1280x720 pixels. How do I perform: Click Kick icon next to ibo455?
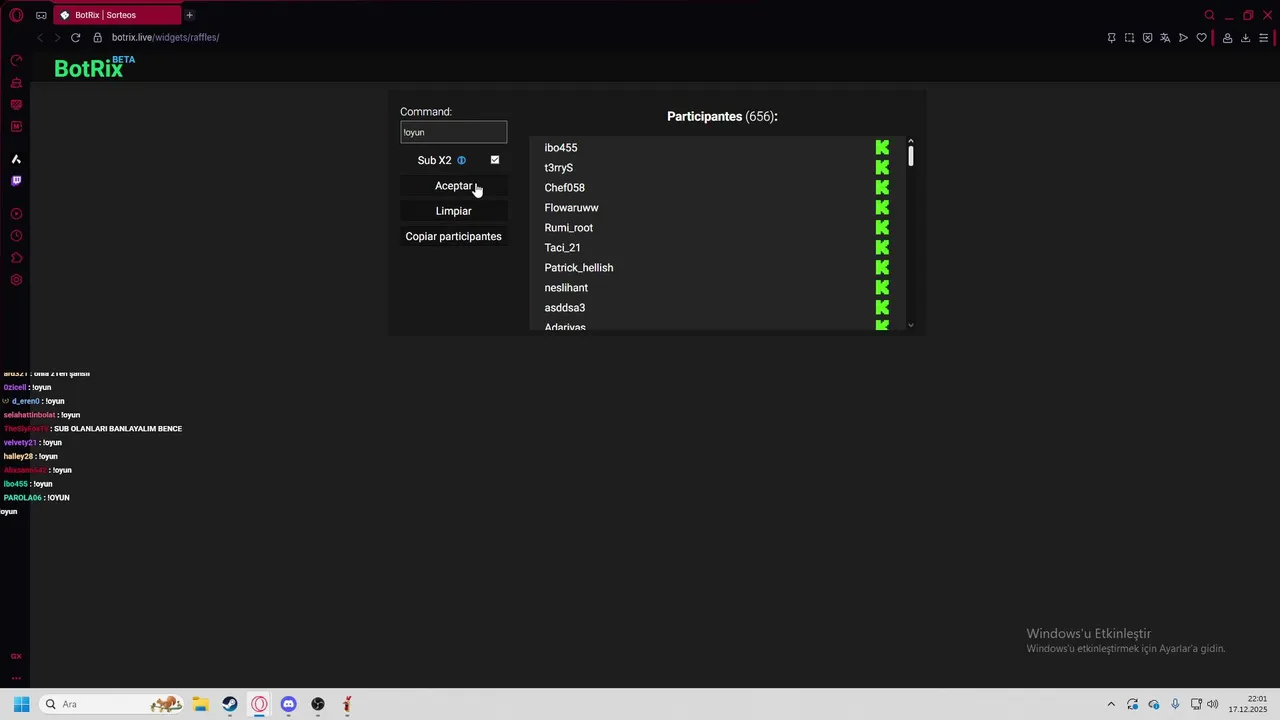point(882,147)
